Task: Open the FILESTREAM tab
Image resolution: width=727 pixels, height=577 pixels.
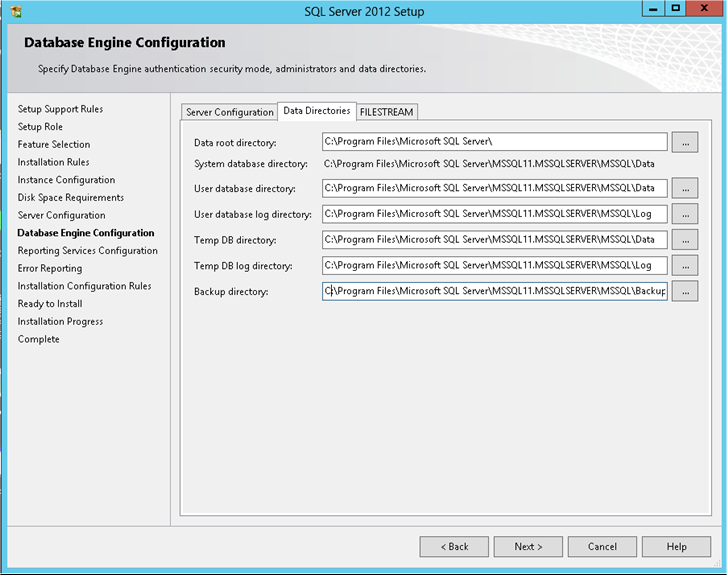Action: [x=387, y=112]
